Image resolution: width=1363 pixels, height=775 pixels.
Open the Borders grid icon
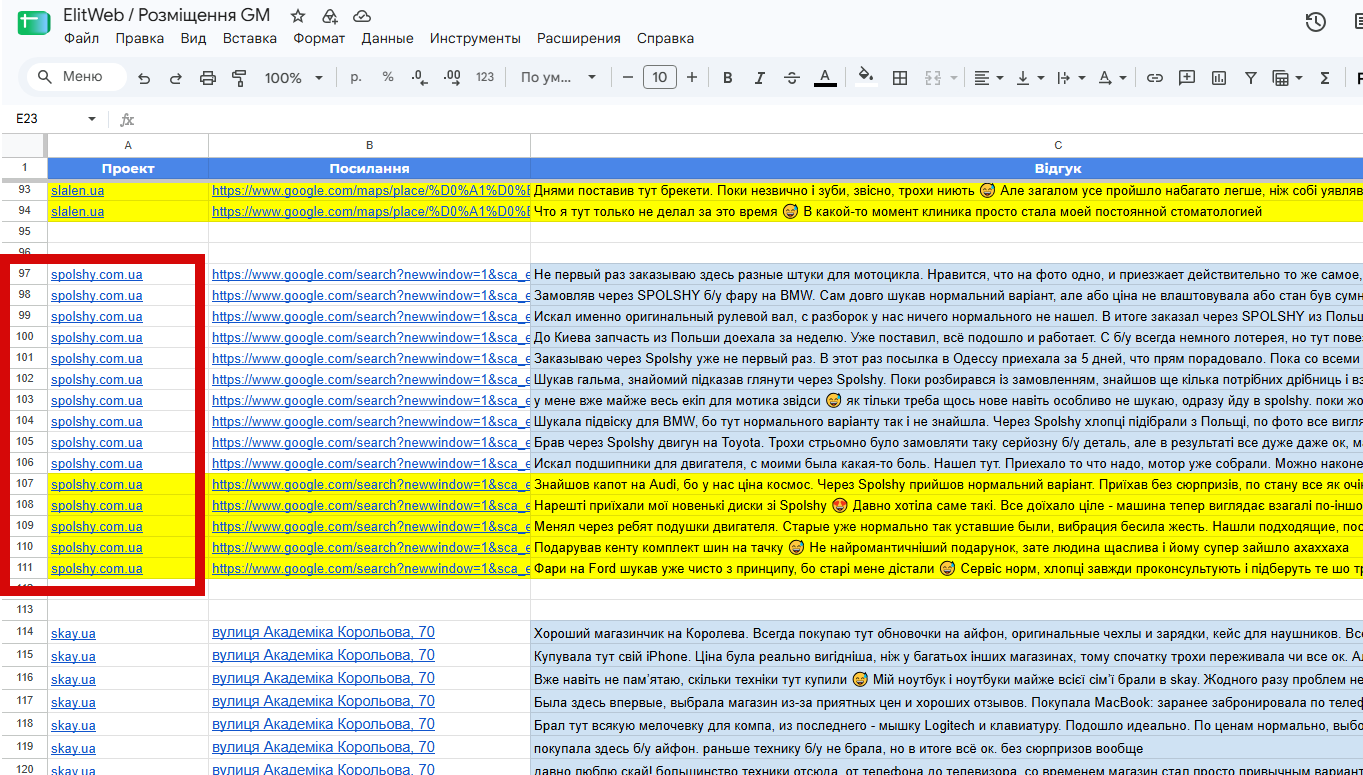pyautogui.click(x=900, y=78)
